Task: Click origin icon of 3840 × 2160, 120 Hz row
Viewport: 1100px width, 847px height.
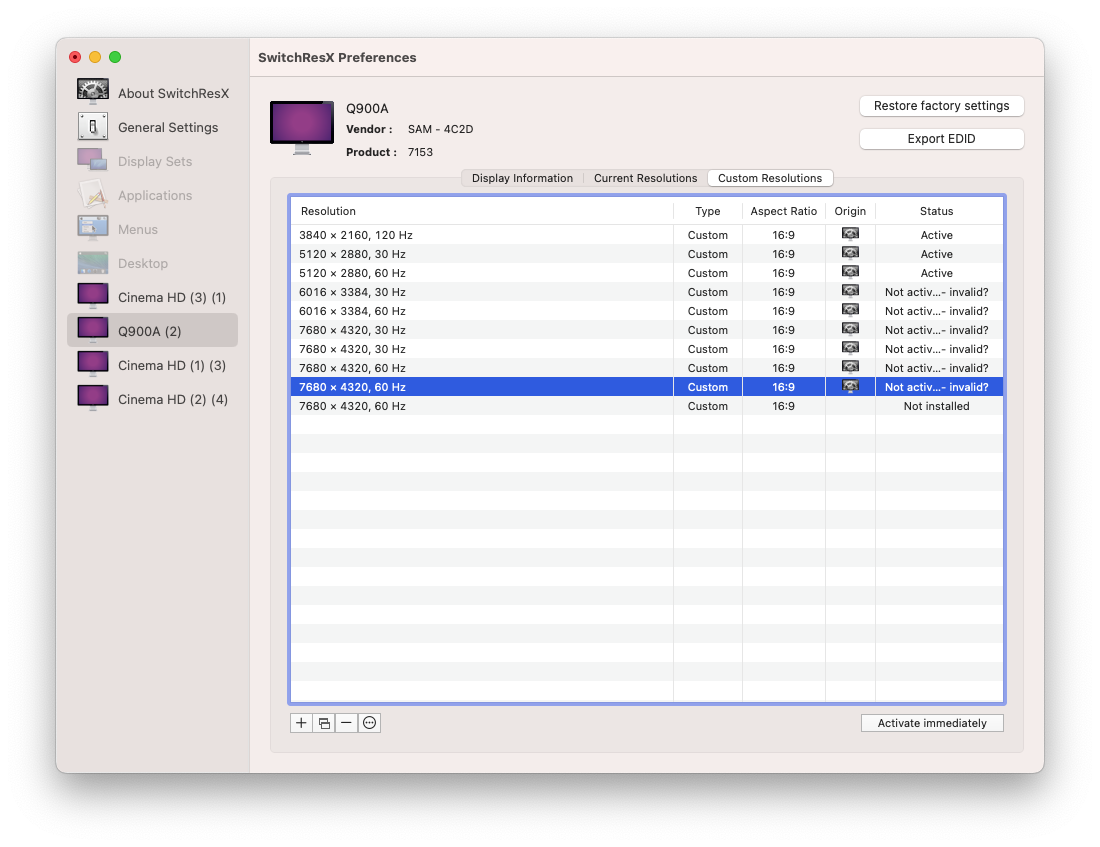Action: pyautogui.click(x=850, y=234)
